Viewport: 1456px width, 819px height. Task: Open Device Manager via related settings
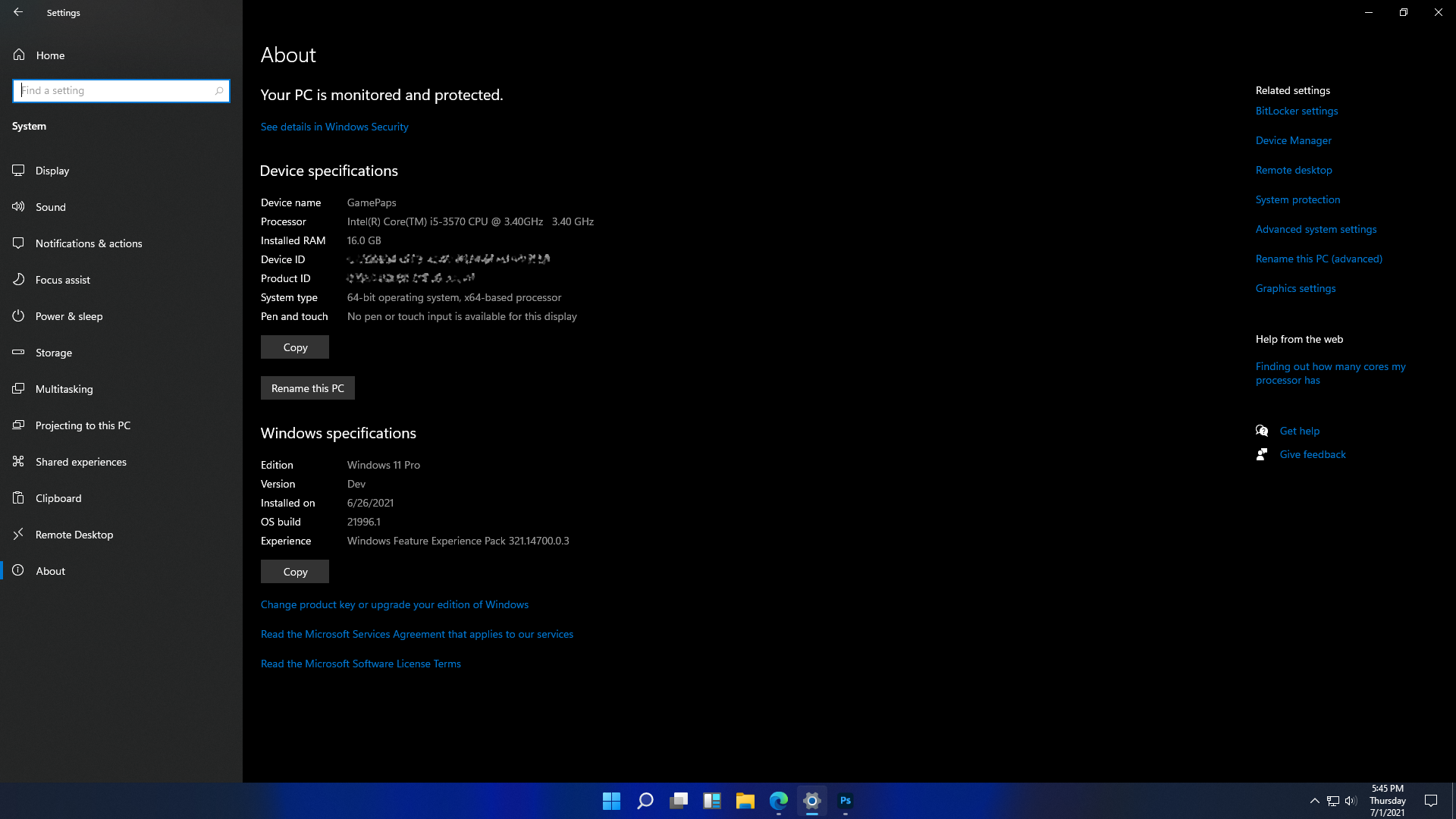(1293, 140)
